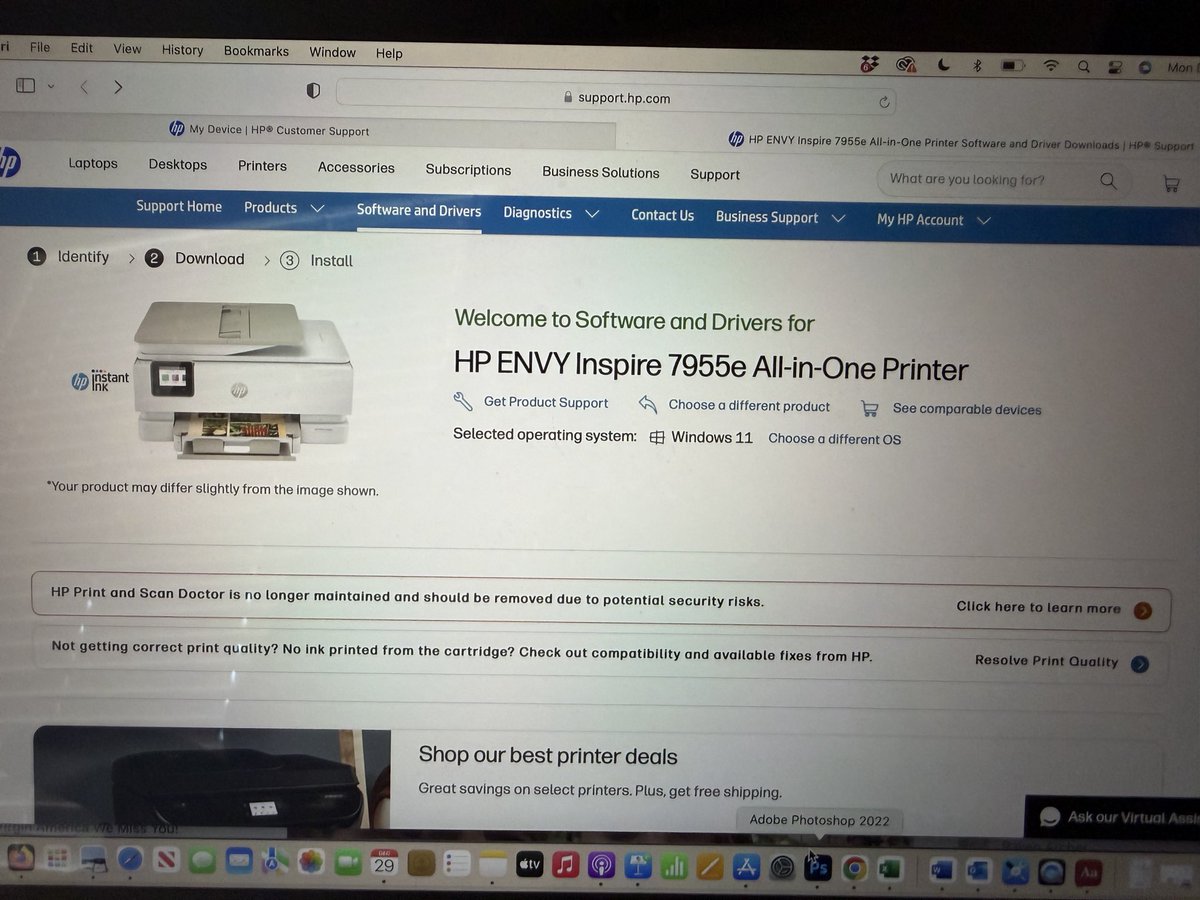Open the Bookmarks menu
This screenshot has height=900, width=1200.
point(256,50)
